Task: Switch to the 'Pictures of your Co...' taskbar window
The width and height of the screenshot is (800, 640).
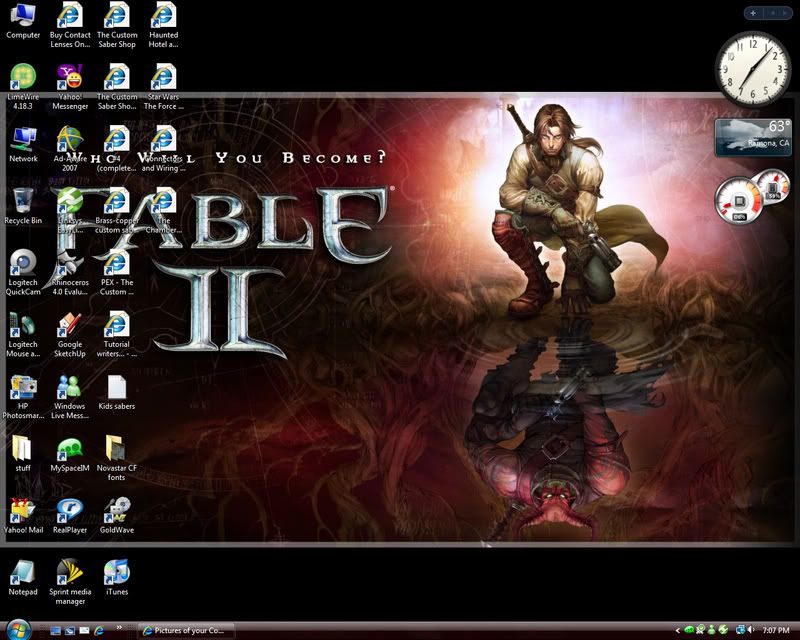Action: click(x=187, y=630)
